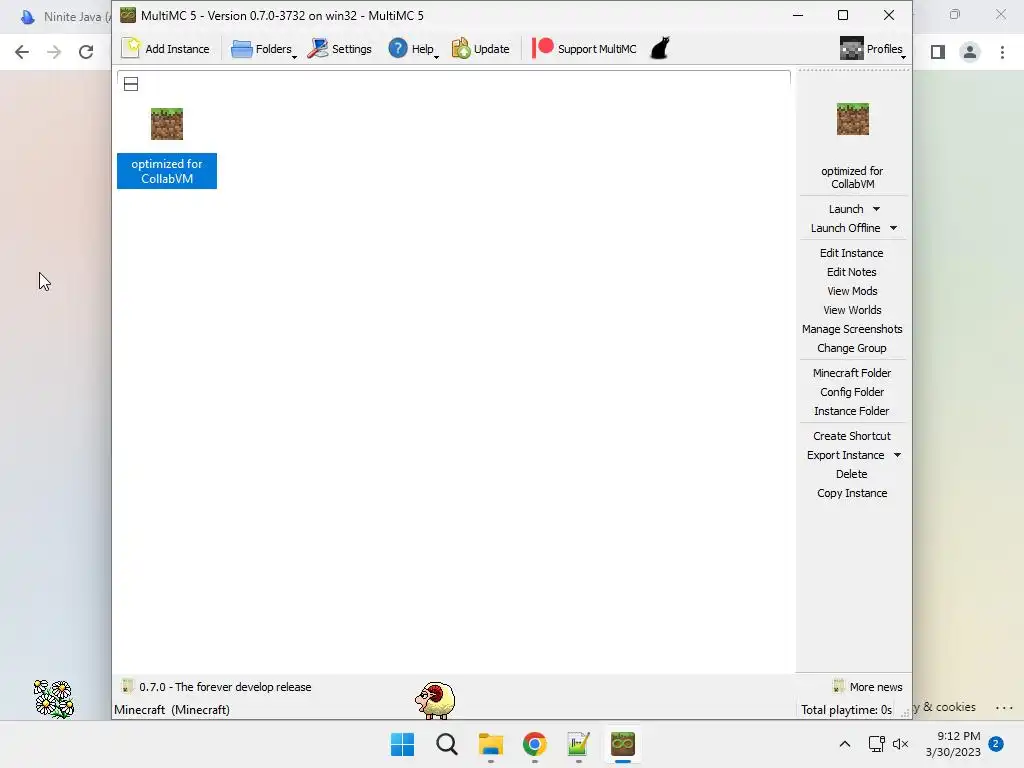Click the MultiMC window title icon
1024x768 pixels.
(x=128, y=15)
